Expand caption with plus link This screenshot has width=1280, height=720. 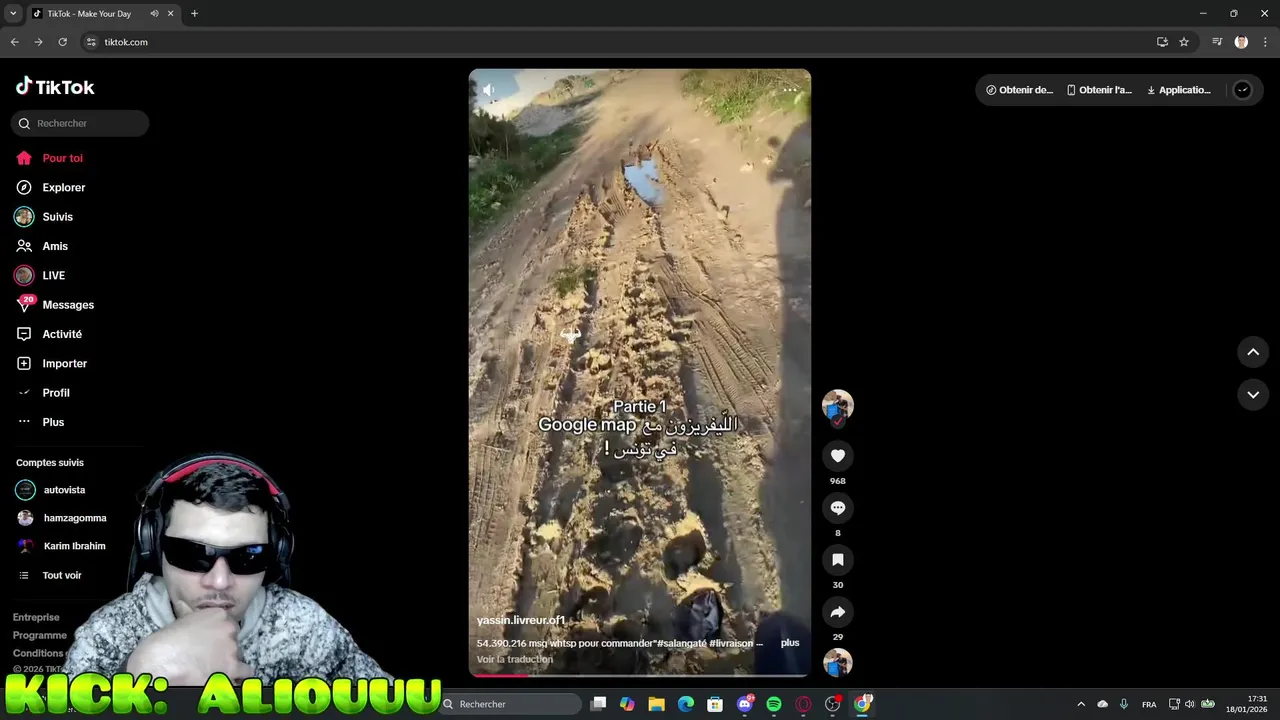[x=790, y=643]
